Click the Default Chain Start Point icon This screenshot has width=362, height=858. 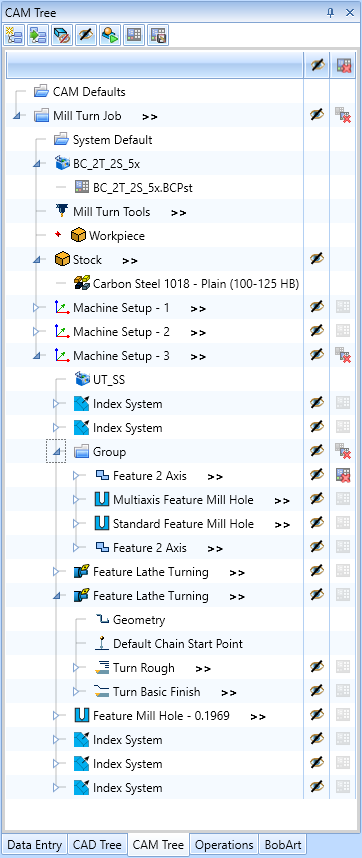[102, 644]
